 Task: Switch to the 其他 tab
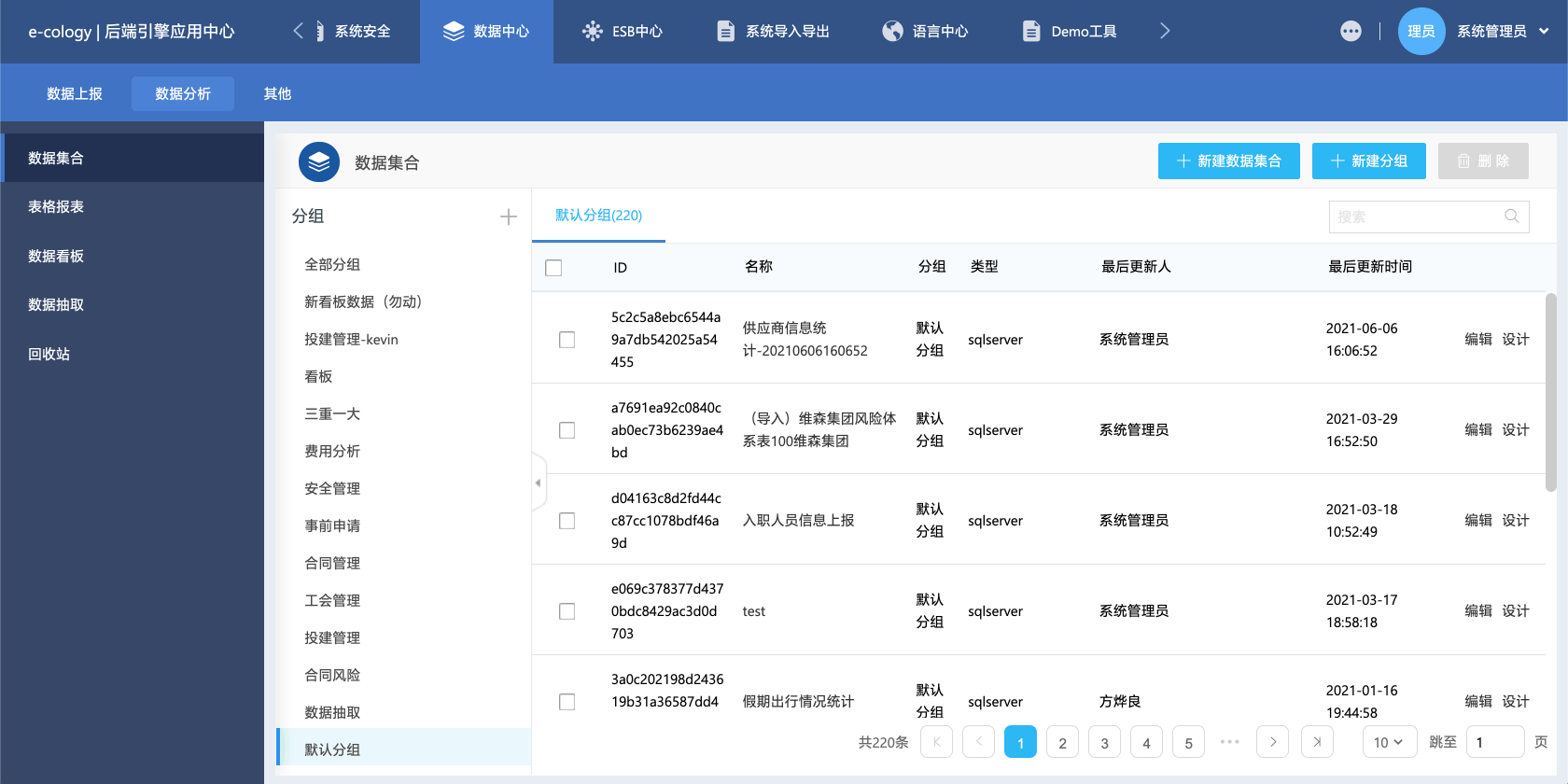click(277, 93)
